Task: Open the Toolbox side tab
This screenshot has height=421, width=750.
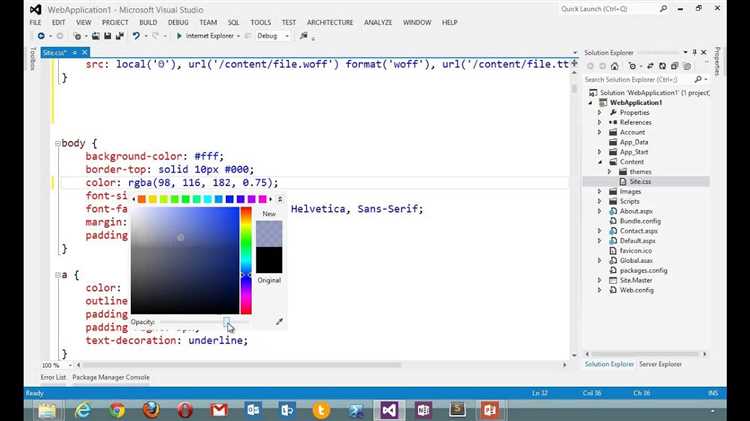Action: coord(33,59)
